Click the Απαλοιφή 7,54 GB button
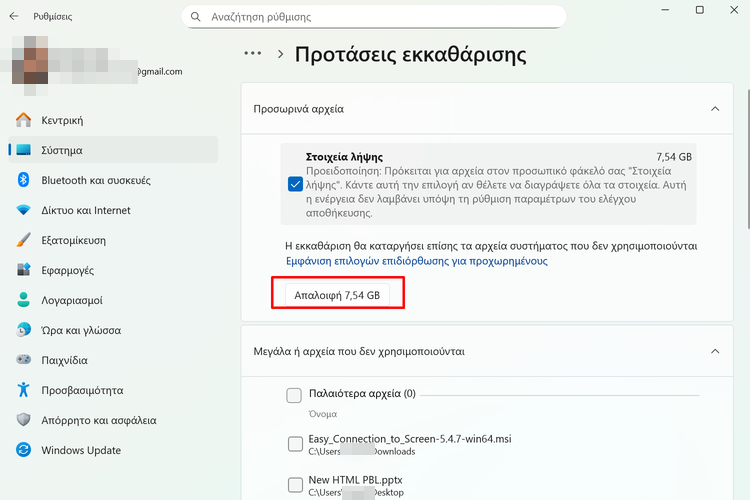Screen dimensions: 750x500 point(334,295)
